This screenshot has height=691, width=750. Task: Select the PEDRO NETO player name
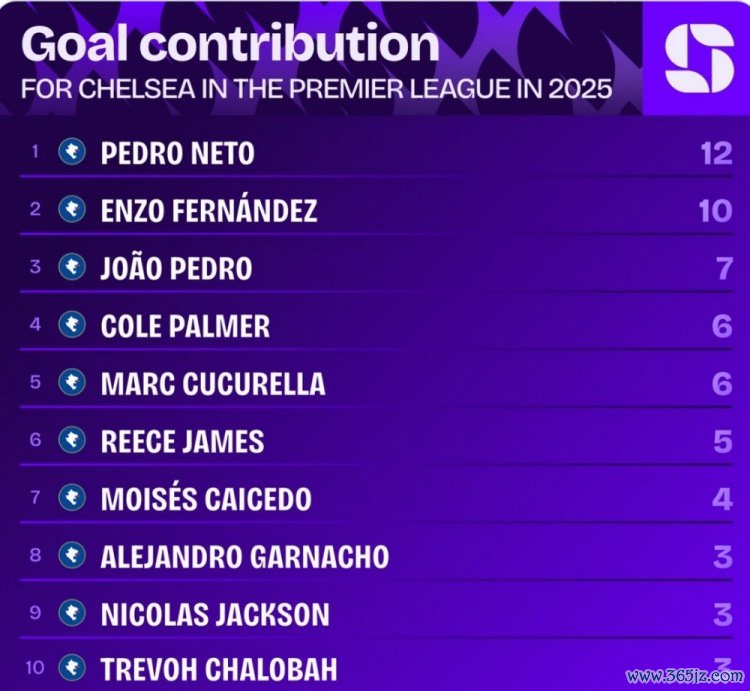[x=177, y=153]
